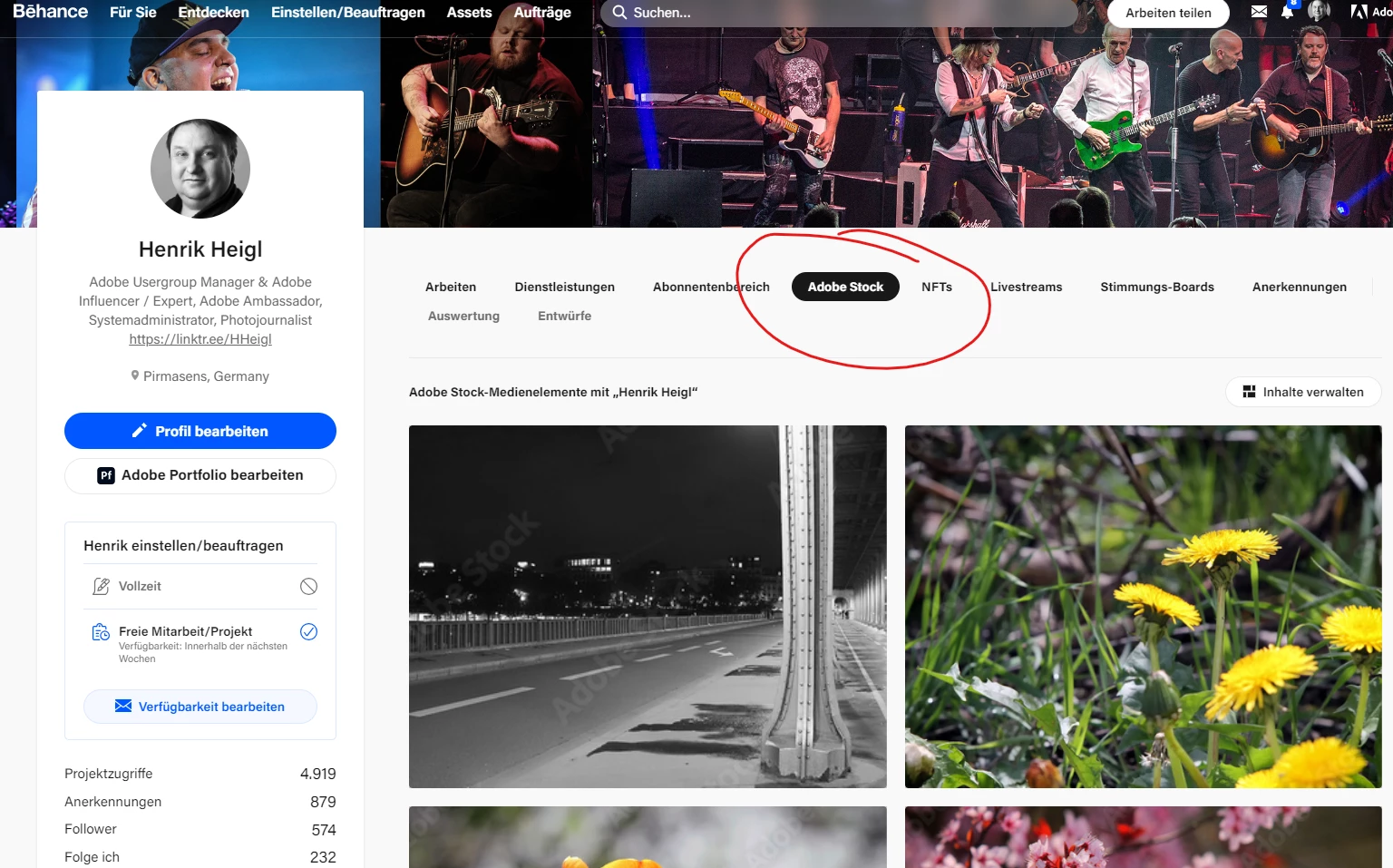Open the Aufträge menu item
This screenshot has width=1393, height=868.
pos(542,13)
